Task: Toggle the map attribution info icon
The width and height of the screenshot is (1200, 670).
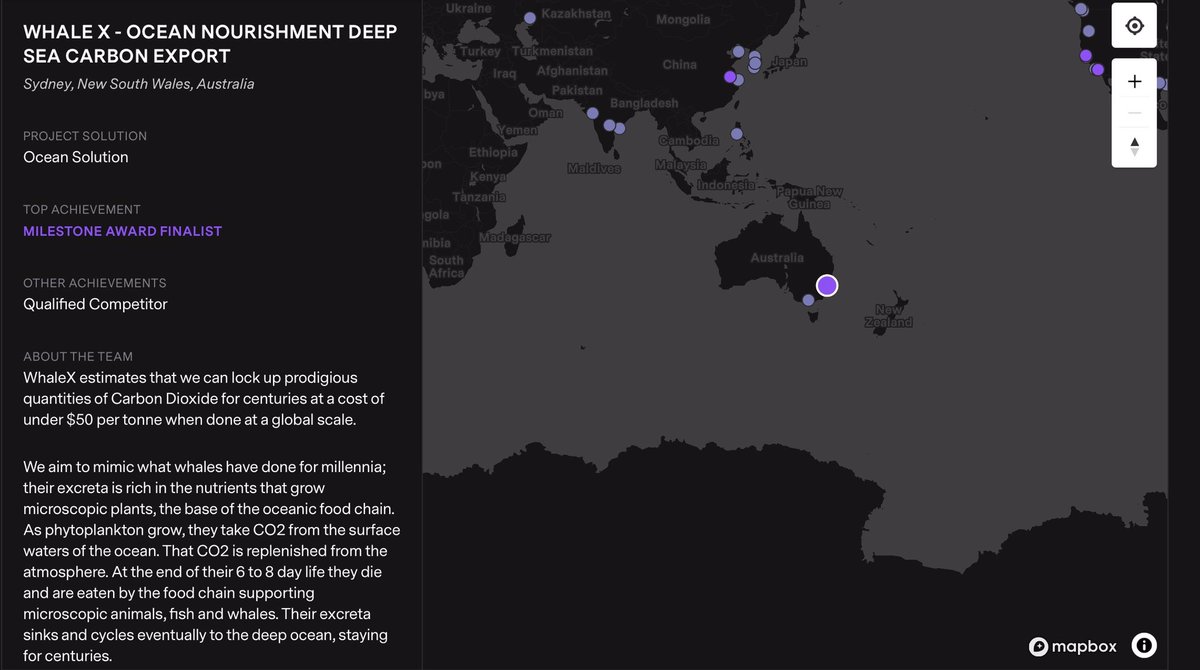Action: 1144,645
